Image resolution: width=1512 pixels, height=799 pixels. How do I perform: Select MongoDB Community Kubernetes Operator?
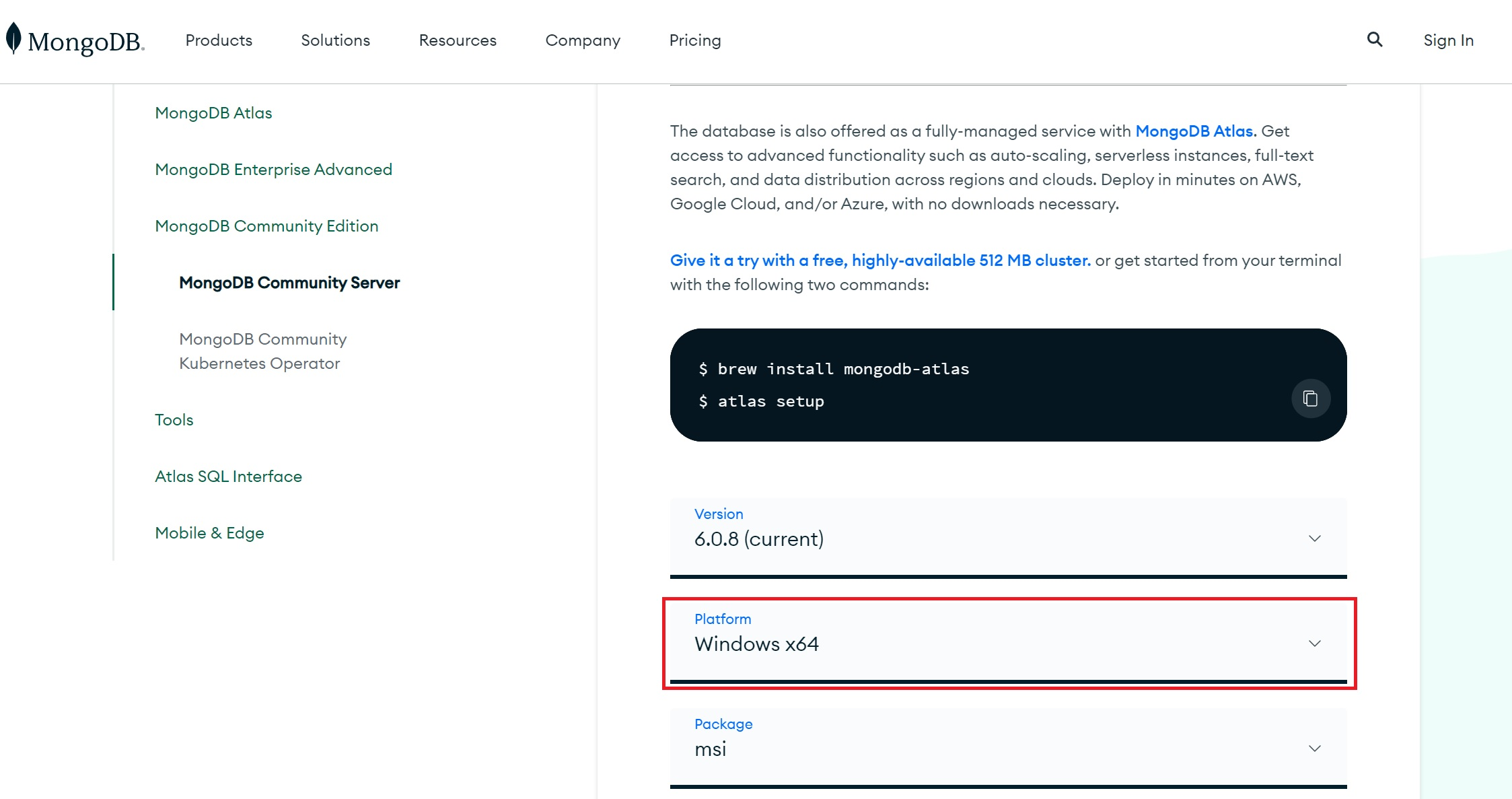click(262, 351)
